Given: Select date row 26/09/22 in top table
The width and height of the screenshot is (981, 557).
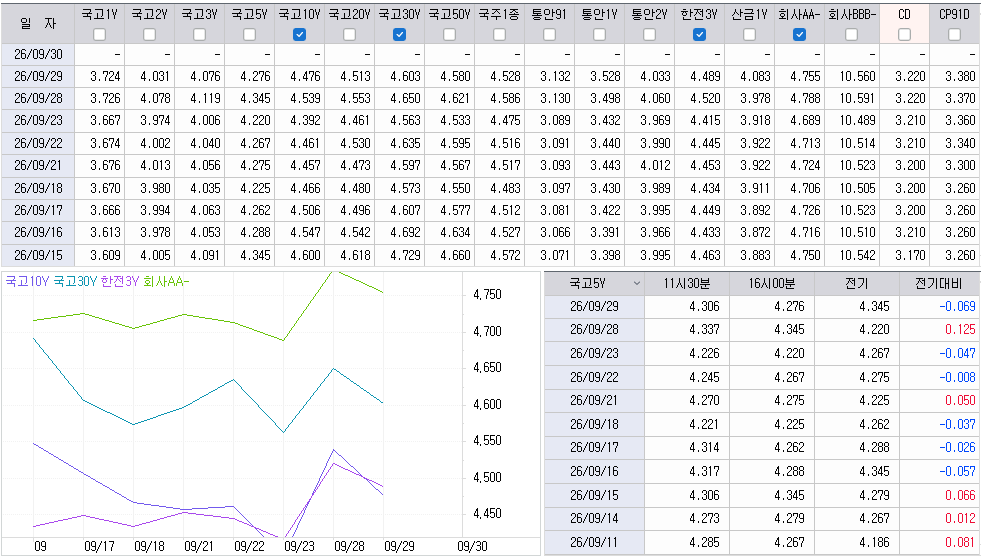Looking at the screenshot, I should [x=38, y=143].
